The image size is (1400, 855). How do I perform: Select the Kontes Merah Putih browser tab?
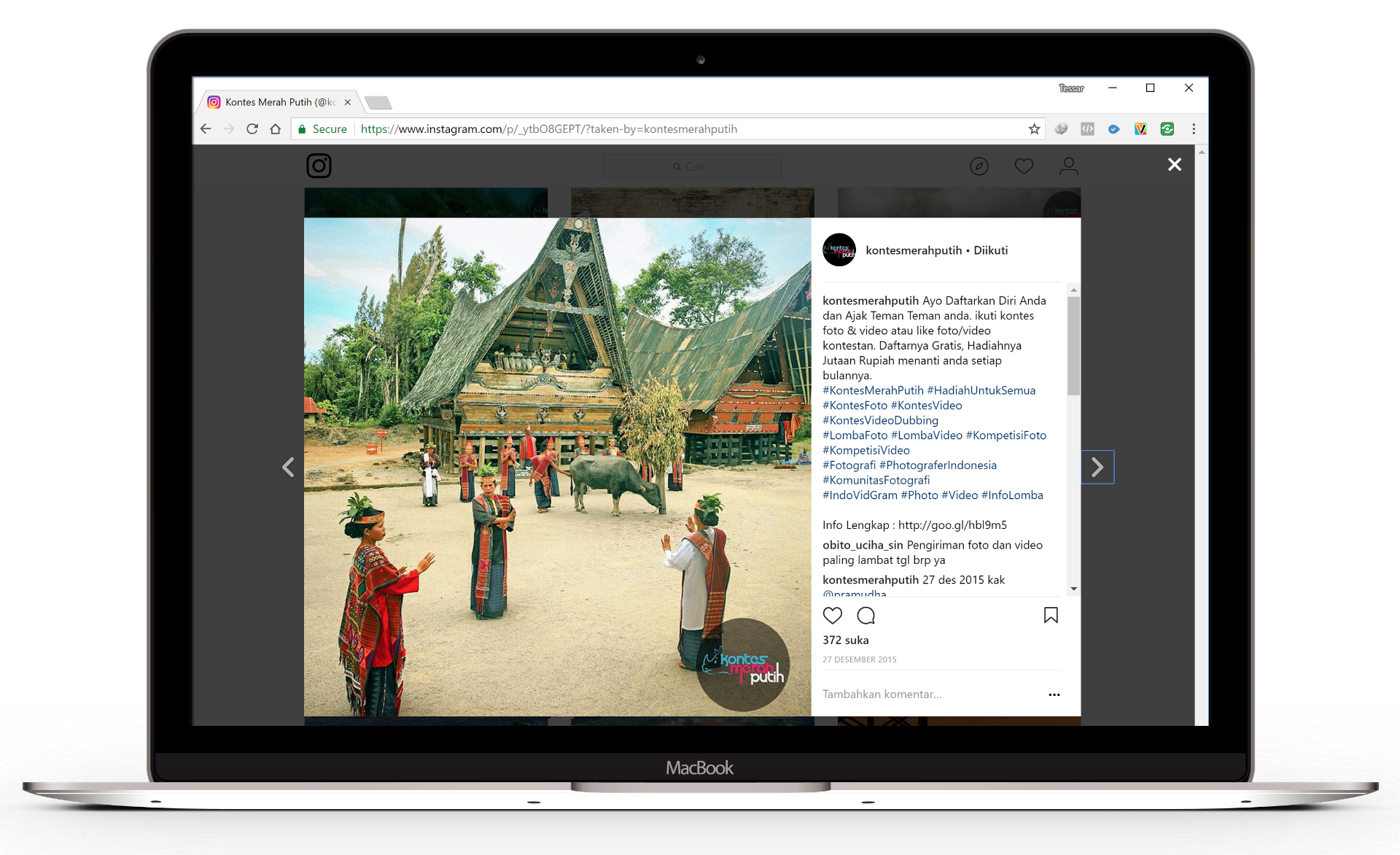click(x=280, y=102)
